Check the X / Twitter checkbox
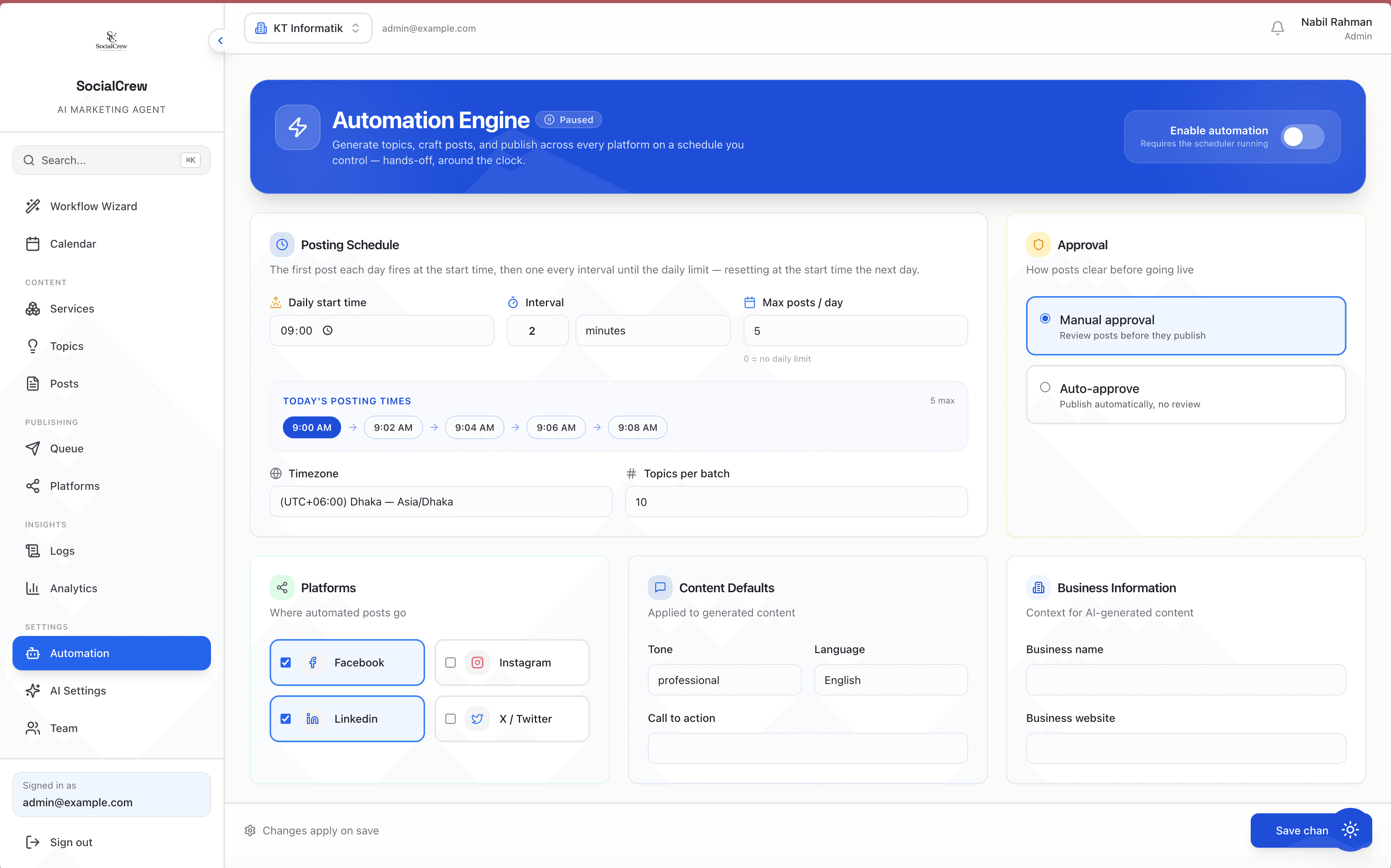The height and width of the screenshot is (868, 1391). coord(450,719)
